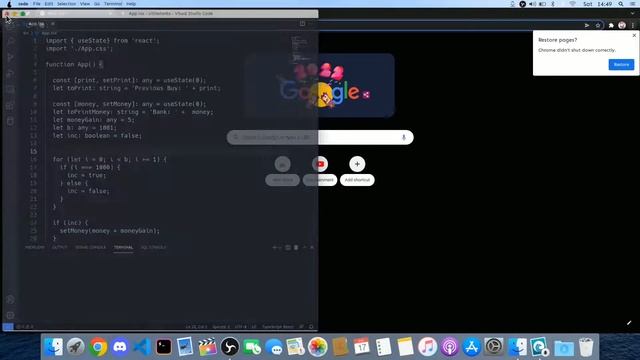Switch to DEBUG CONSOLE tab
Image resolution: width=640 pixels, height=360 pixels.
click(91, 247)
